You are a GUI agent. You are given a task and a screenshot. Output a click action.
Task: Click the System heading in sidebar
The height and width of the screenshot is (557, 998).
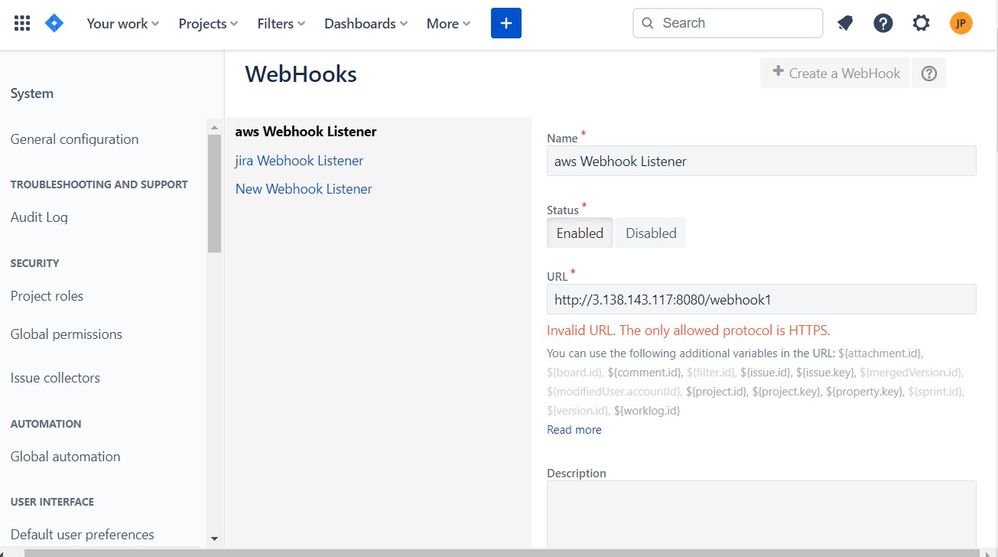(x=32, y=94)
